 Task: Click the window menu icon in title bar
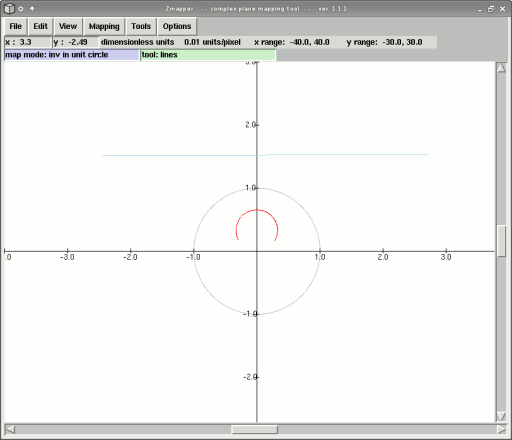tap(9, 9)
